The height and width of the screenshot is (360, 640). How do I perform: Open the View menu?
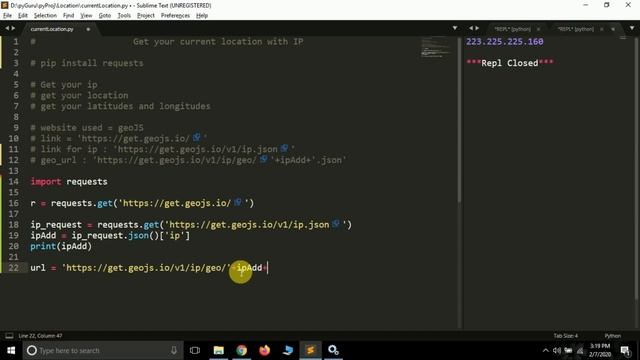pyautogui.click(x=86, y=16)
